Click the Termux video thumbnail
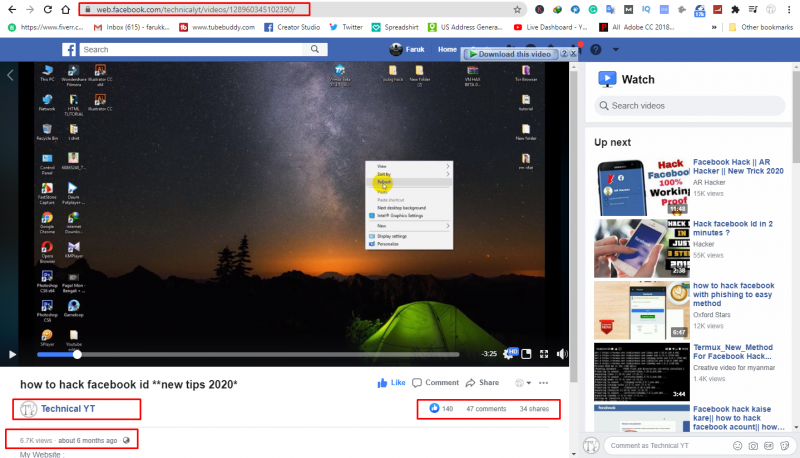 coord(641,372)
